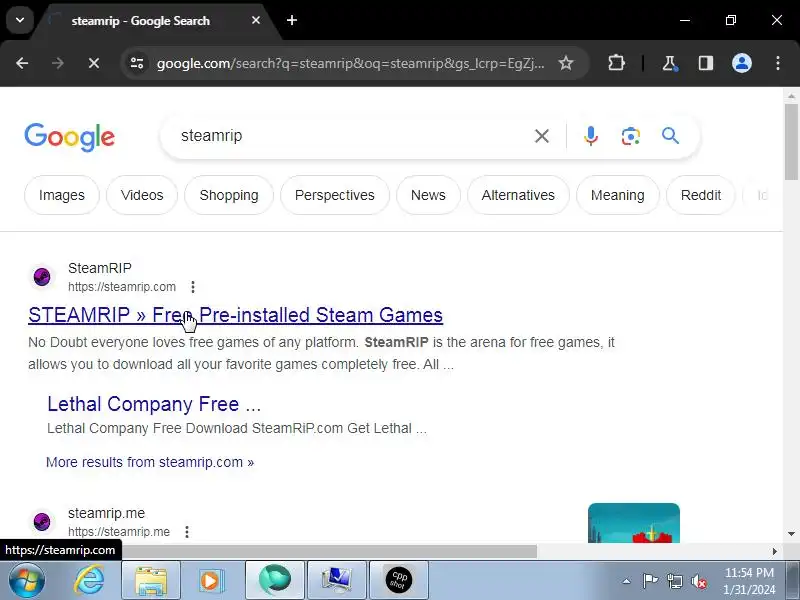Image resolution: width=800 pixels, height=600 pixels.
Task: Click the forward navigation arrow
Action: pyautogui.click(x=58, y=63)
